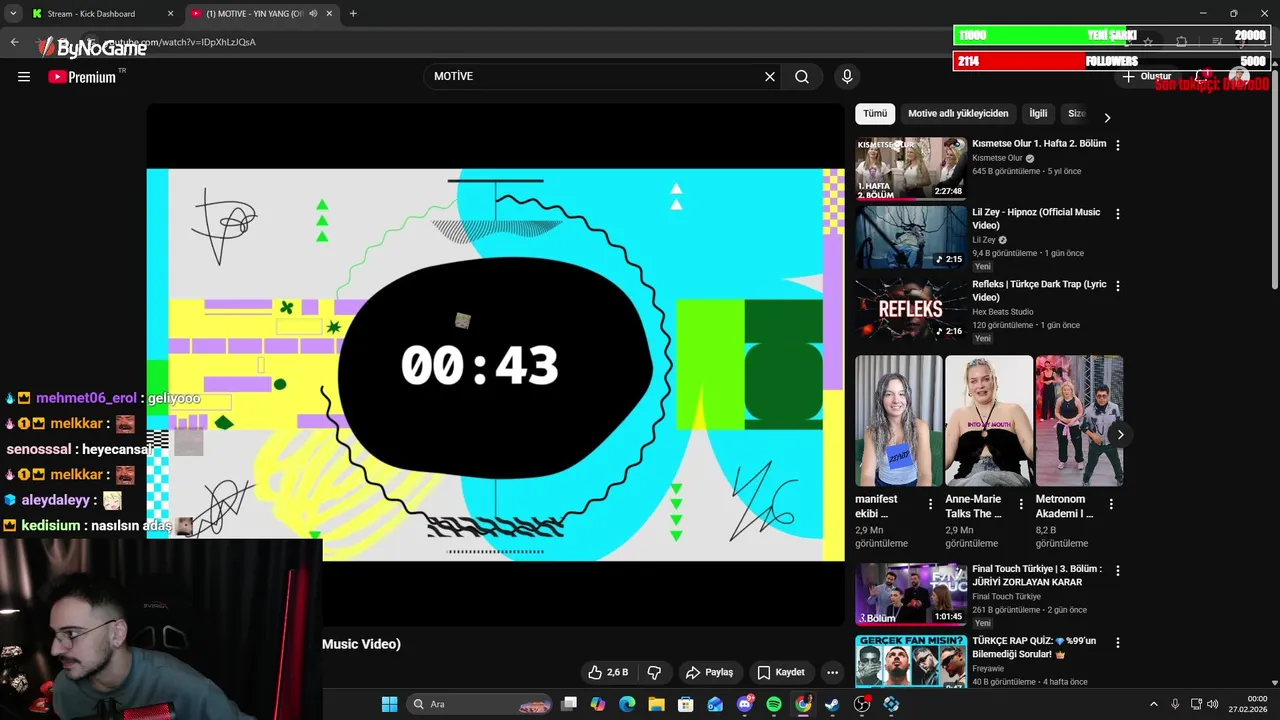Click the magnifier search button
1280x720 pixels.
click(x=802, y=77)
